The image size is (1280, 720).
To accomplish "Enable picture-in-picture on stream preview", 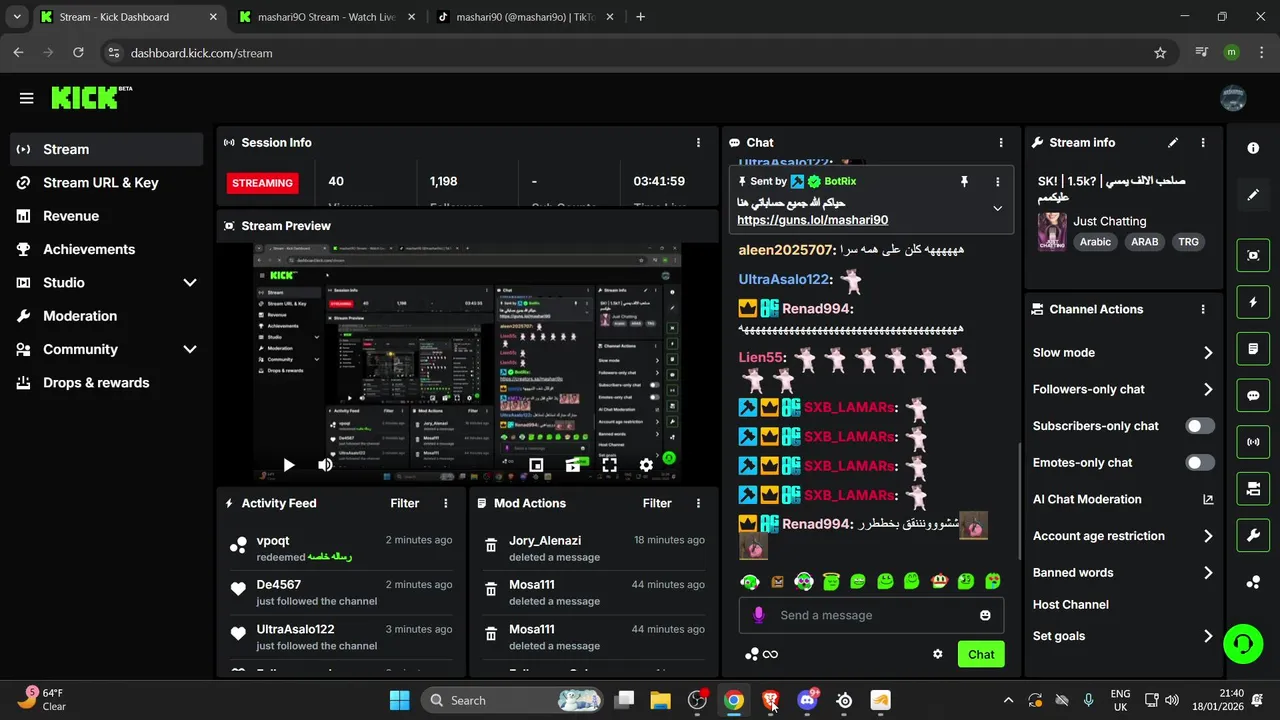I will pyautogui.click(x=536, y=465).
